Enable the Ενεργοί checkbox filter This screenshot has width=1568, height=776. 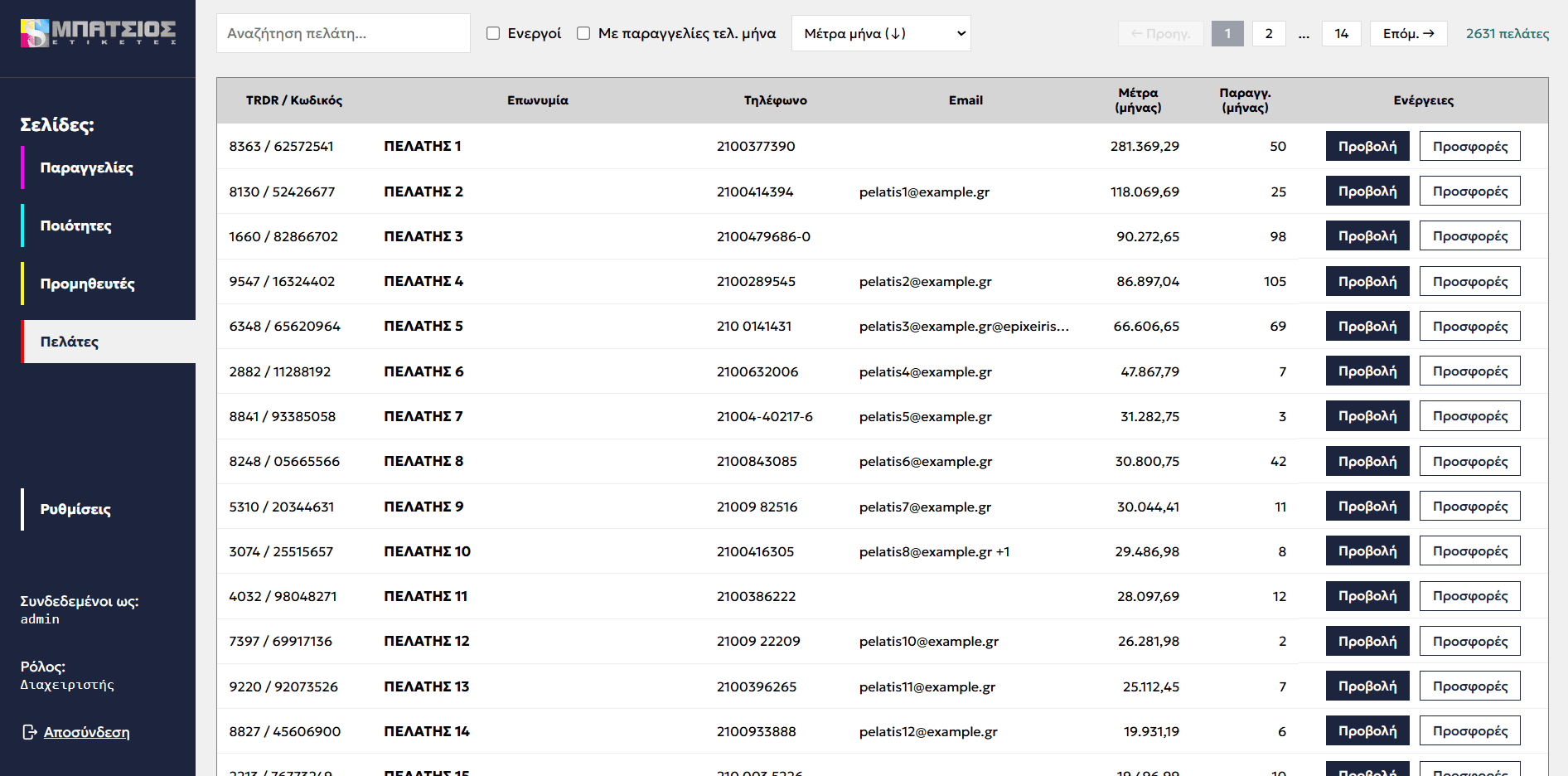tap(493, 33)
